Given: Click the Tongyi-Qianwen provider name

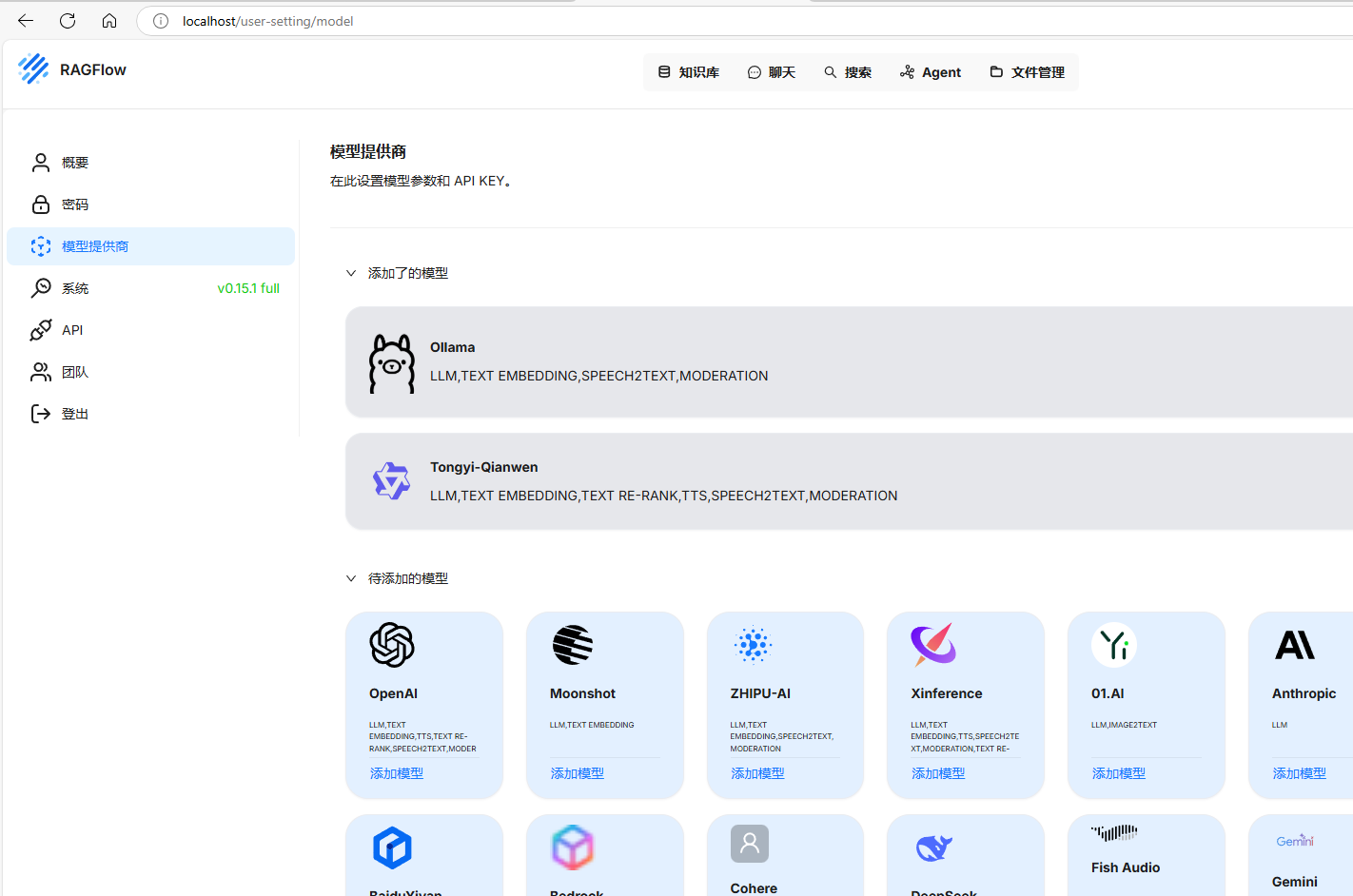Looking at the screenshot, I should (483, 467).
